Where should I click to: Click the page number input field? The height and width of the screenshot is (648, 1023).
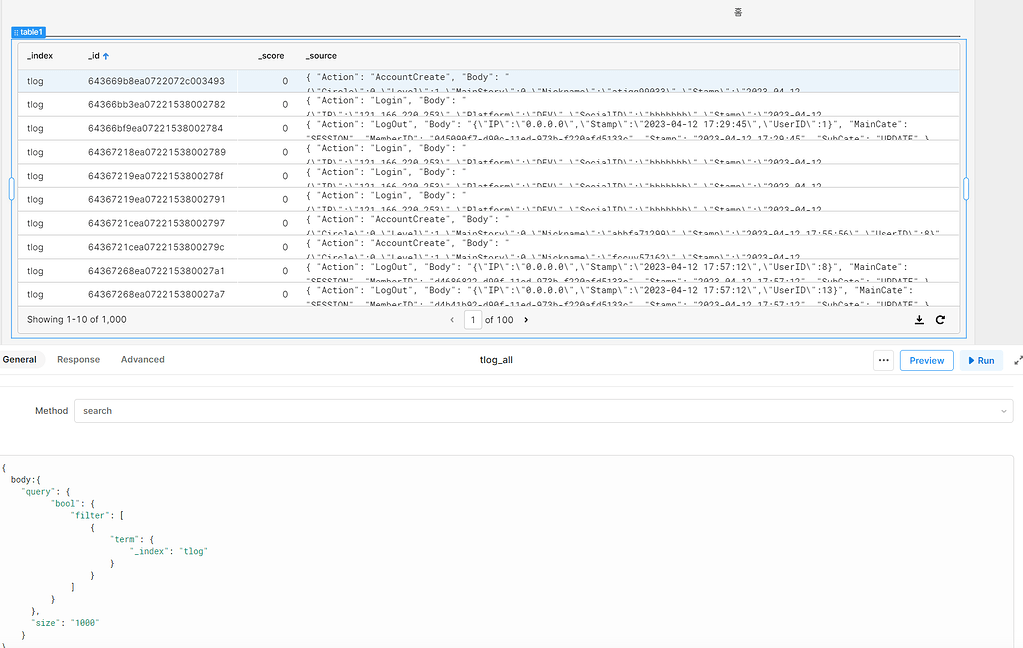[471, 319]
